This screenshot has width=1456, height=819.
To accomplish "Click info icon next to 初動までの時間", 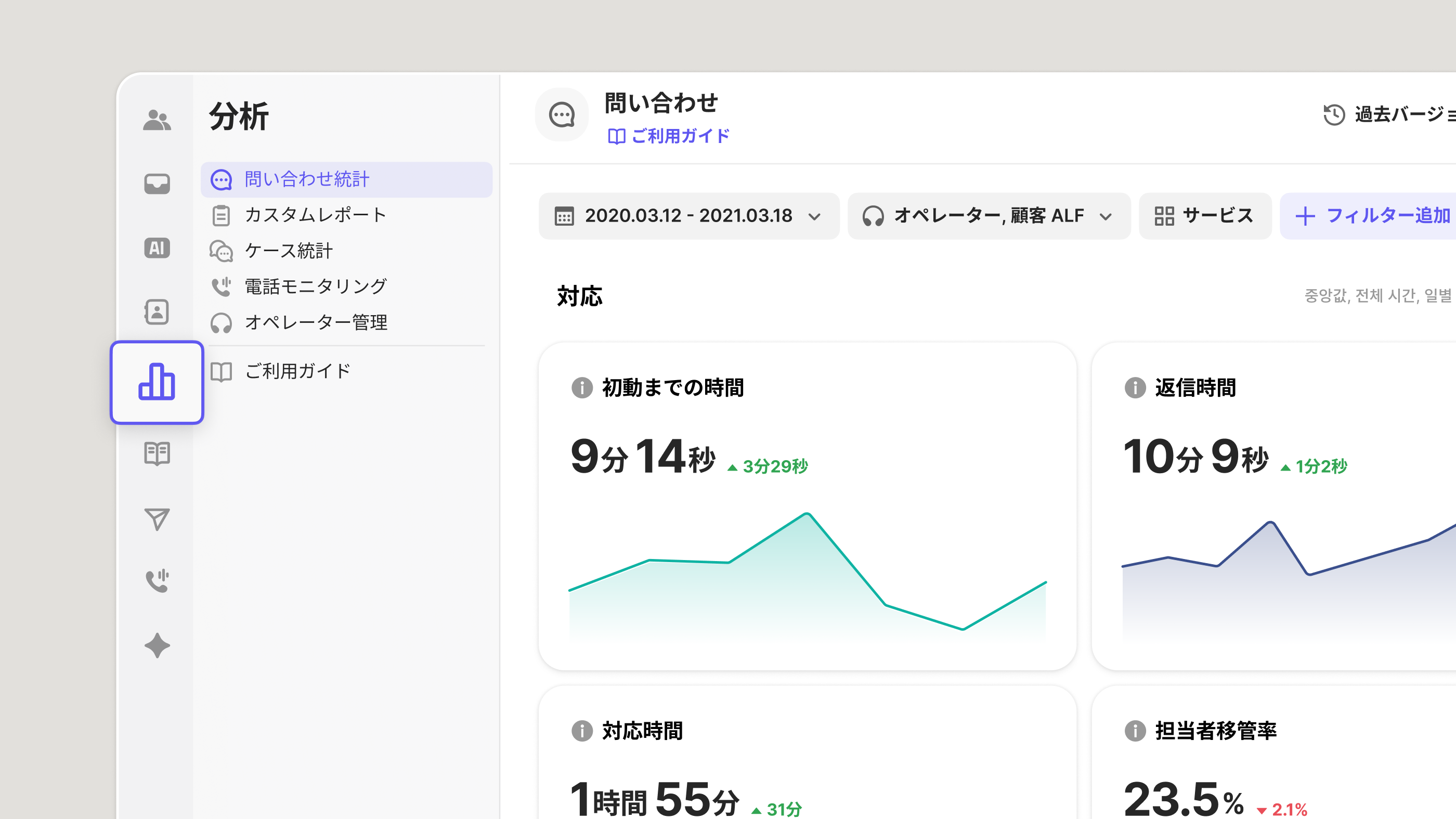I will [581, 388].
